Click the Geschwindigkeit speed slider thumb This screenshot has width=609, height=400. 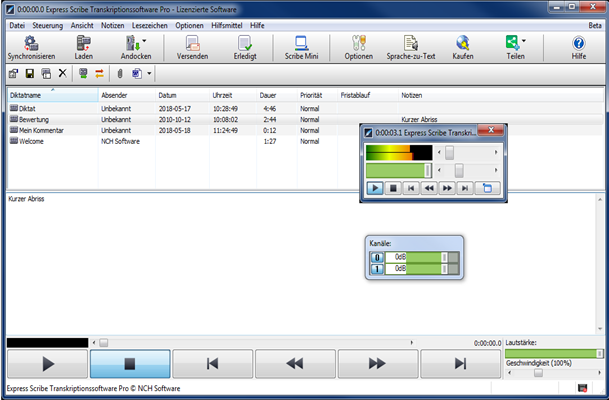538,373
